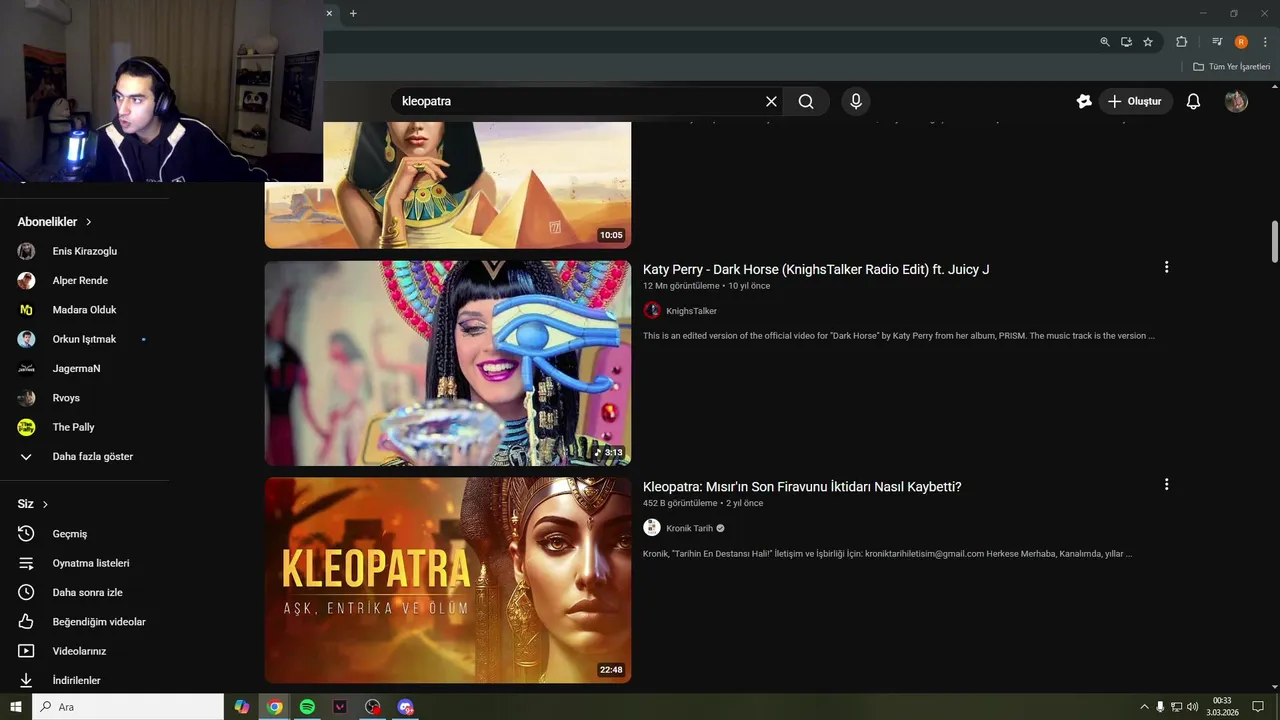This screenshot has width=1280, height=720.
Task: Open YouTube notifications bell
Action: 1193,101
